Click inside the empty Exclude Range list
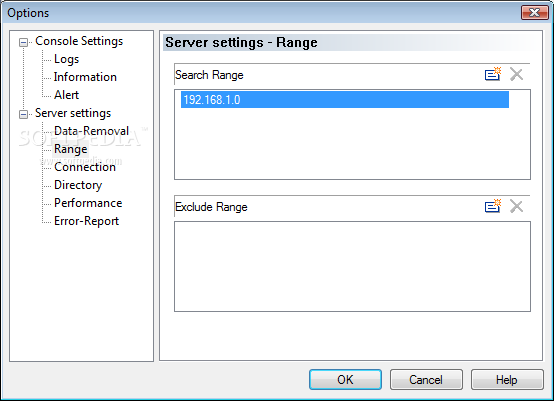 352,266
